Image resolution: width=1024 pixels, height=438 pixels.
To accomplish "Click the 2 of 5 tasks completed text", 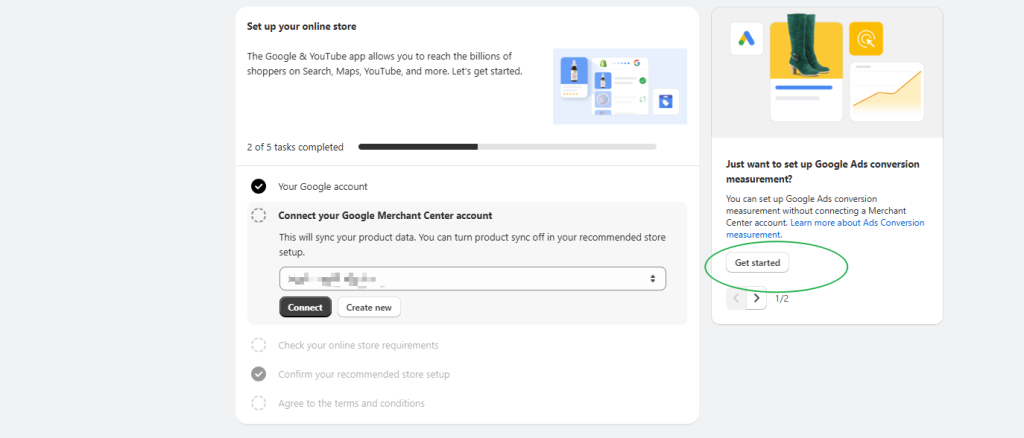I will click(295, 148).
